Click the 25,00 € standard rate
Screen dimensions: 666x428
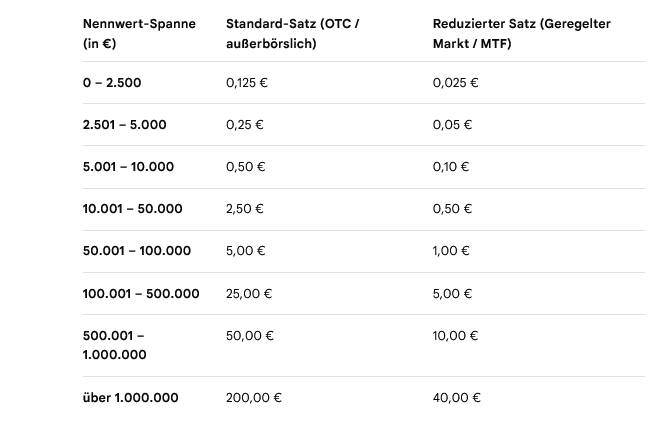coord(249,294)
